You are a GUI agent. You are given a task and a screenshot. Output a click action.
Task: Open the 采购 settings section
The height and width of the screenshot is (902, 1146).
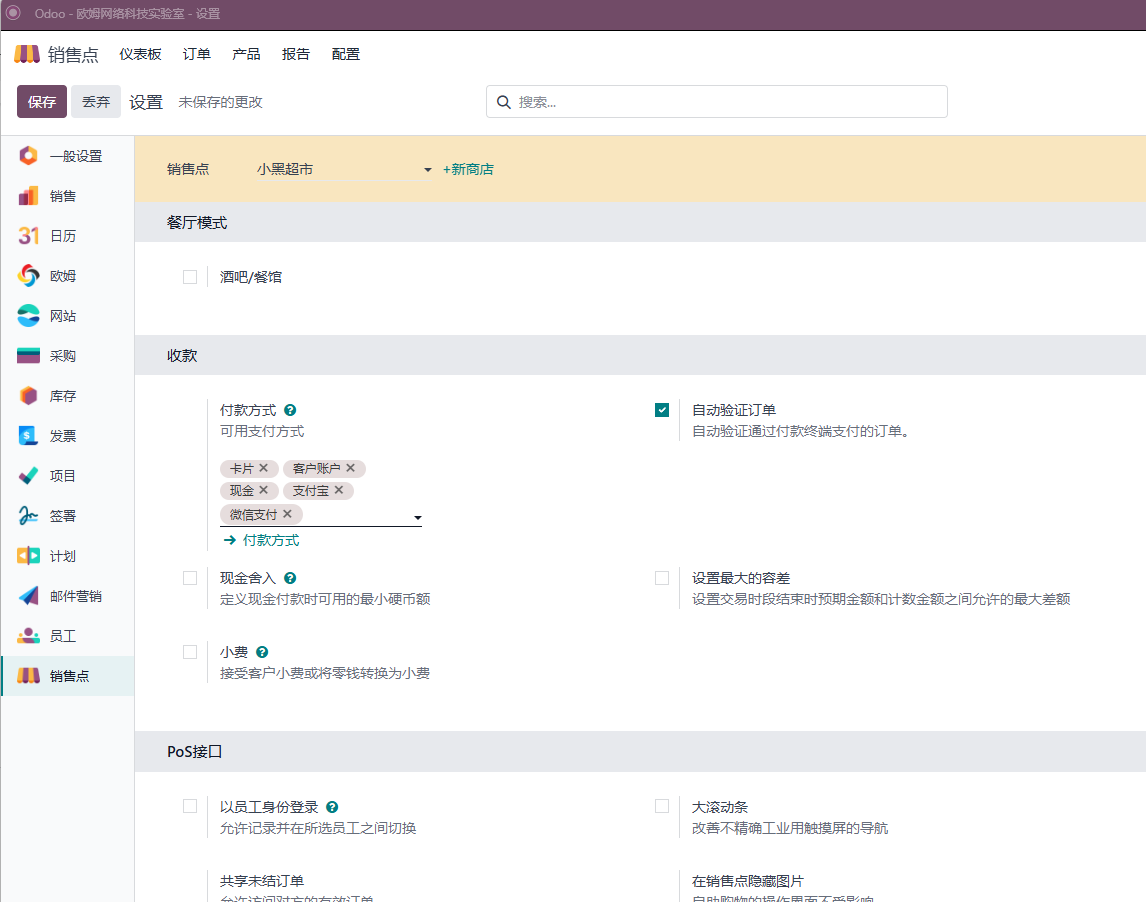click(67, 356)
